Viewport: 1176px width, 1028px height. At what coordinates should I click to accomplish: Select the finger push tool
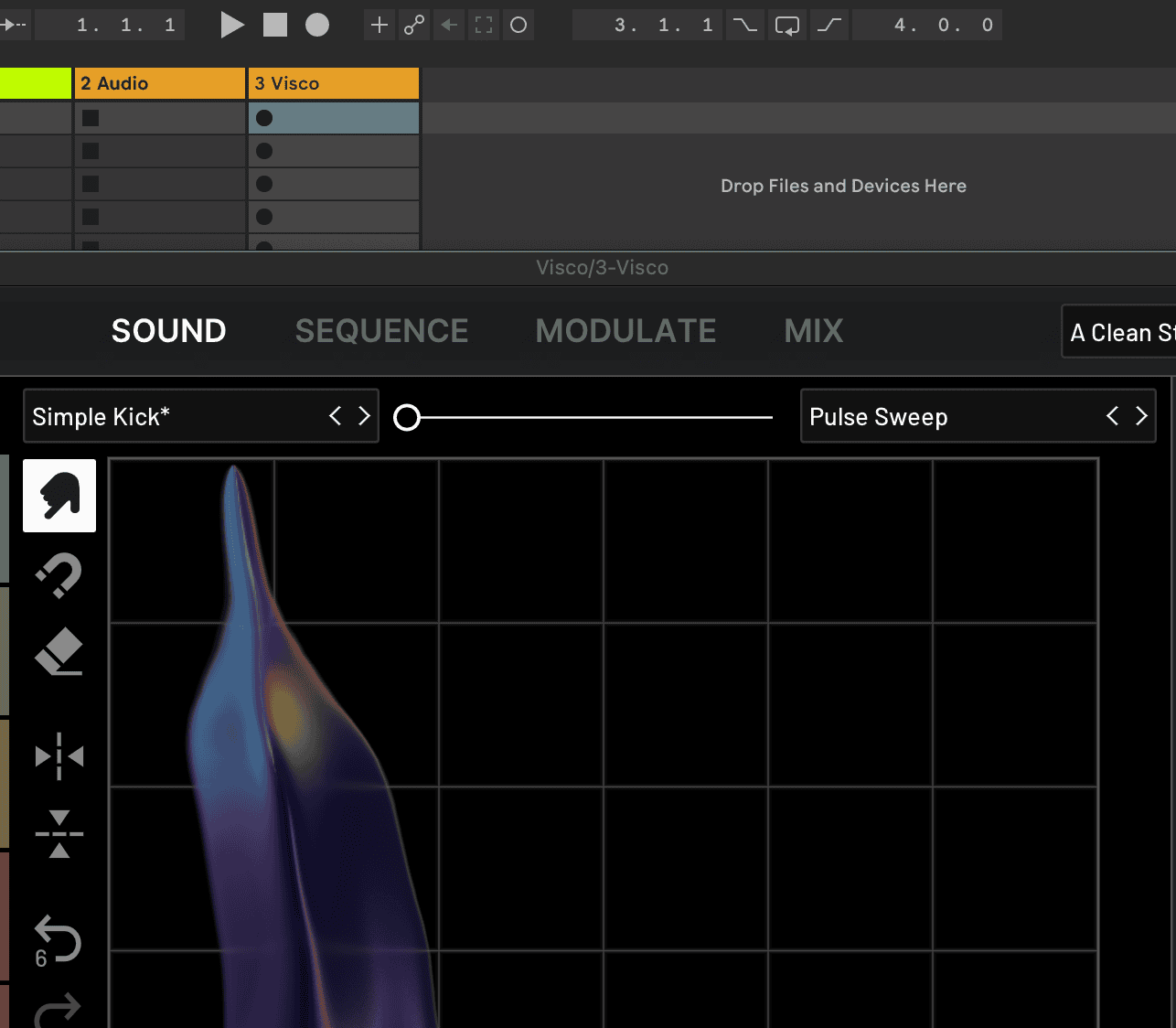click(x=59, y=496)
